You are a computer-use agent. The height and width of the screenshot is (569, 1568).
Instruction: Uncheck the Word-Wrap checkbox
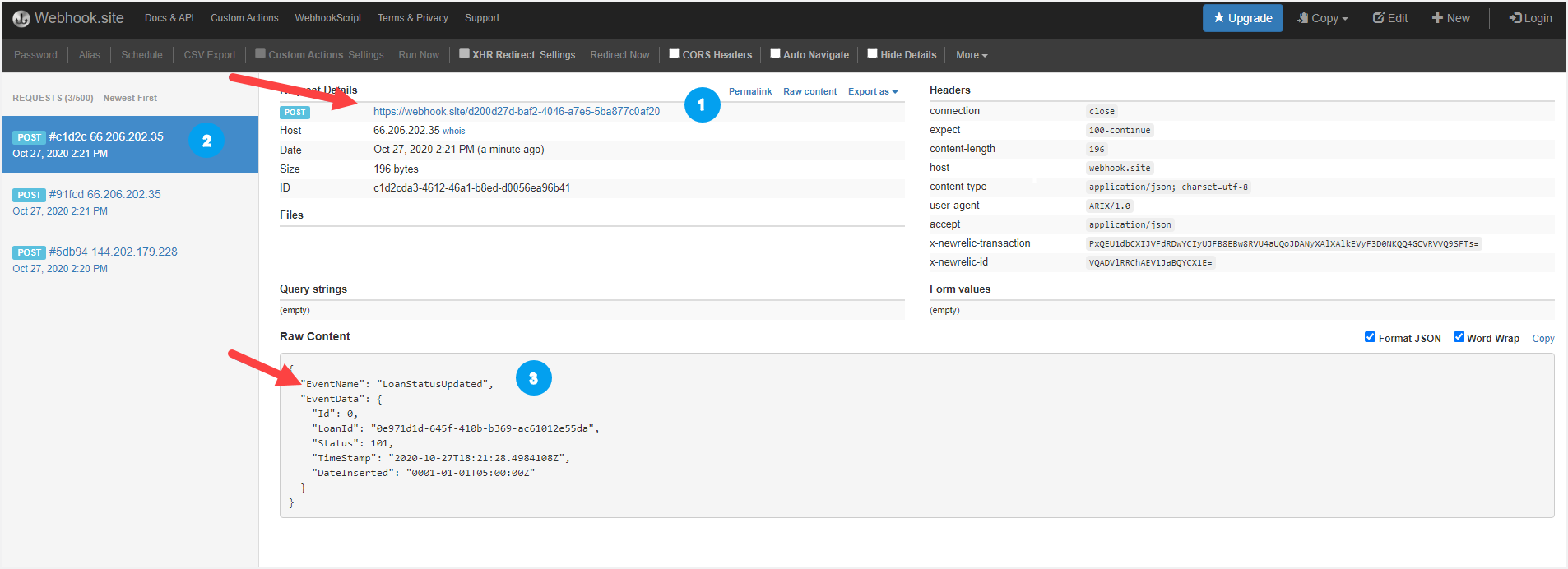1459,337
